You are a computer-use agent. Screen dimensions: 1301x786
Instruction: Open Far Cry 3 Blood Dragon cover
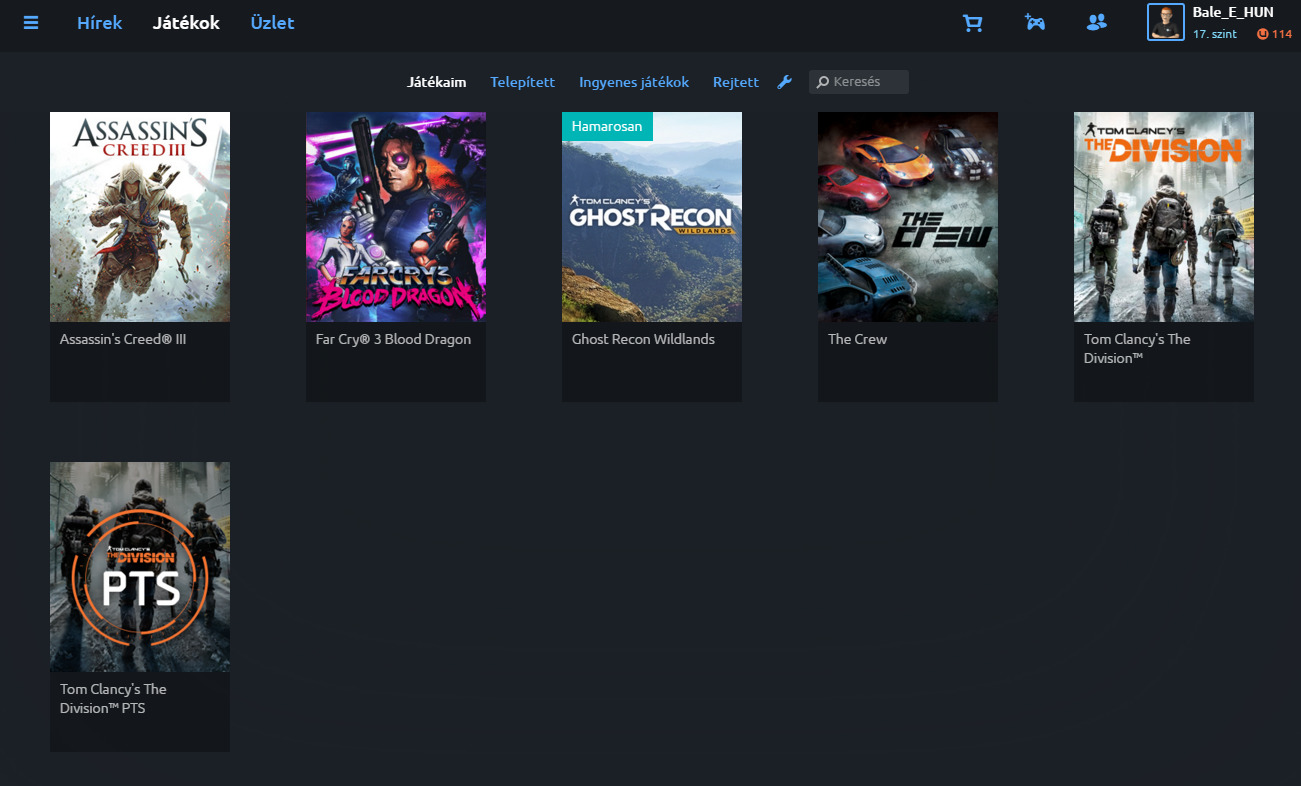396,217
